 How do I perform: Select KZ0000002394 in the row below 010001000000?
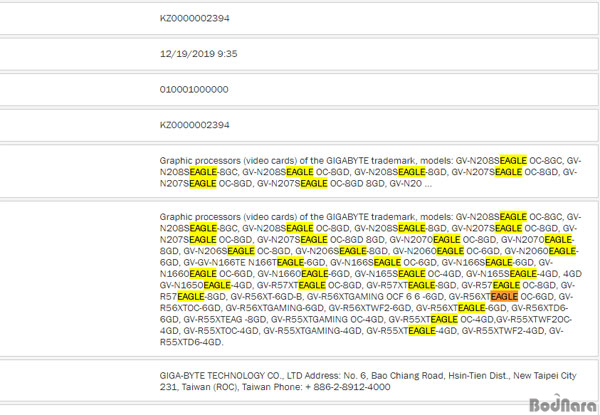click(x=194, y=125)
